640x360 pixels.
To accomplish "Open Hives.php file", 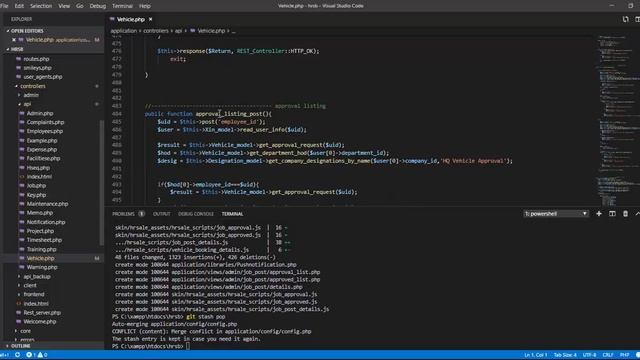I will click(x=38, y=168).
